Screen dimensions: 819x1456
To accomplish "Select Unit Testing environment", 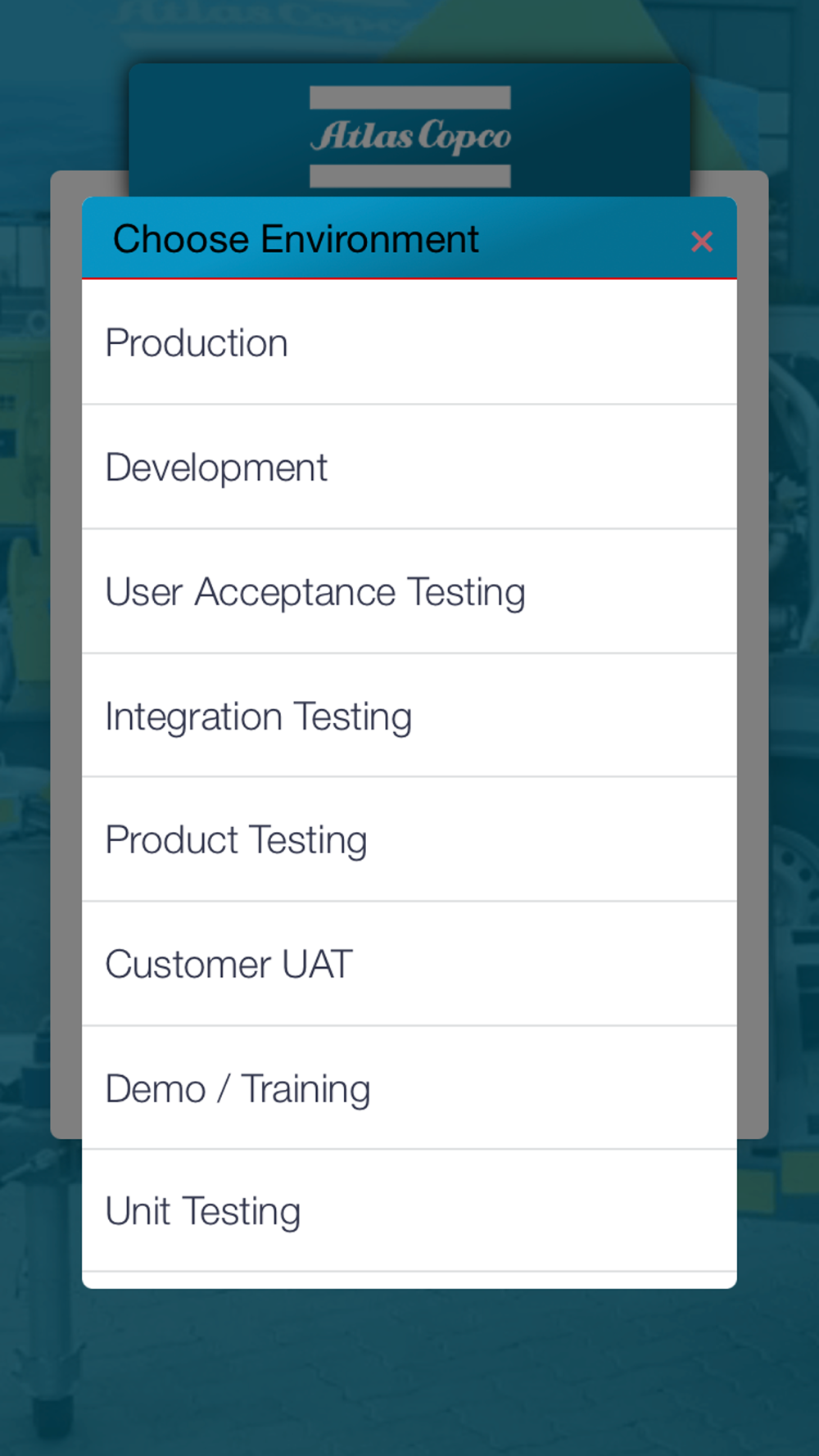I will 409,1211.
